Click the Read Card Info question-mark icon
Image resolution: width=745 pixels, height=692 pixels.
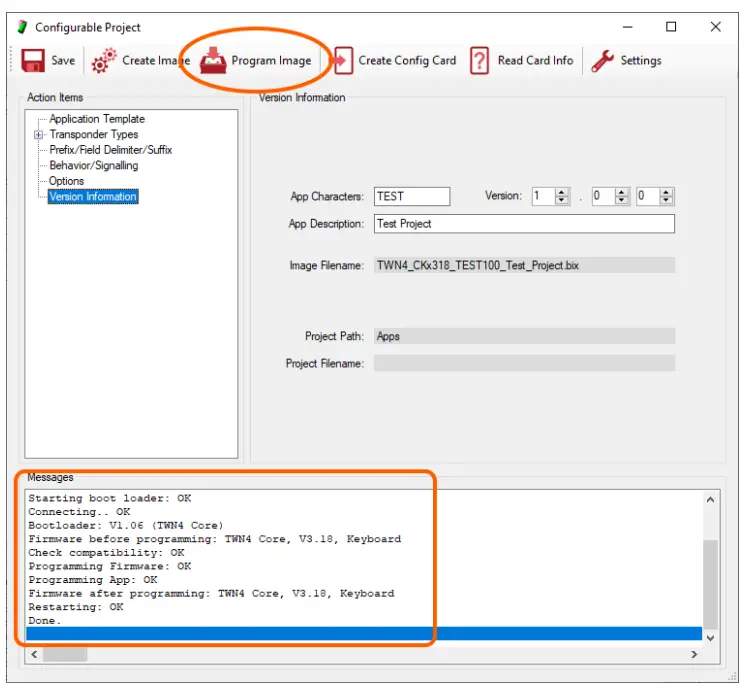[479, 60]
